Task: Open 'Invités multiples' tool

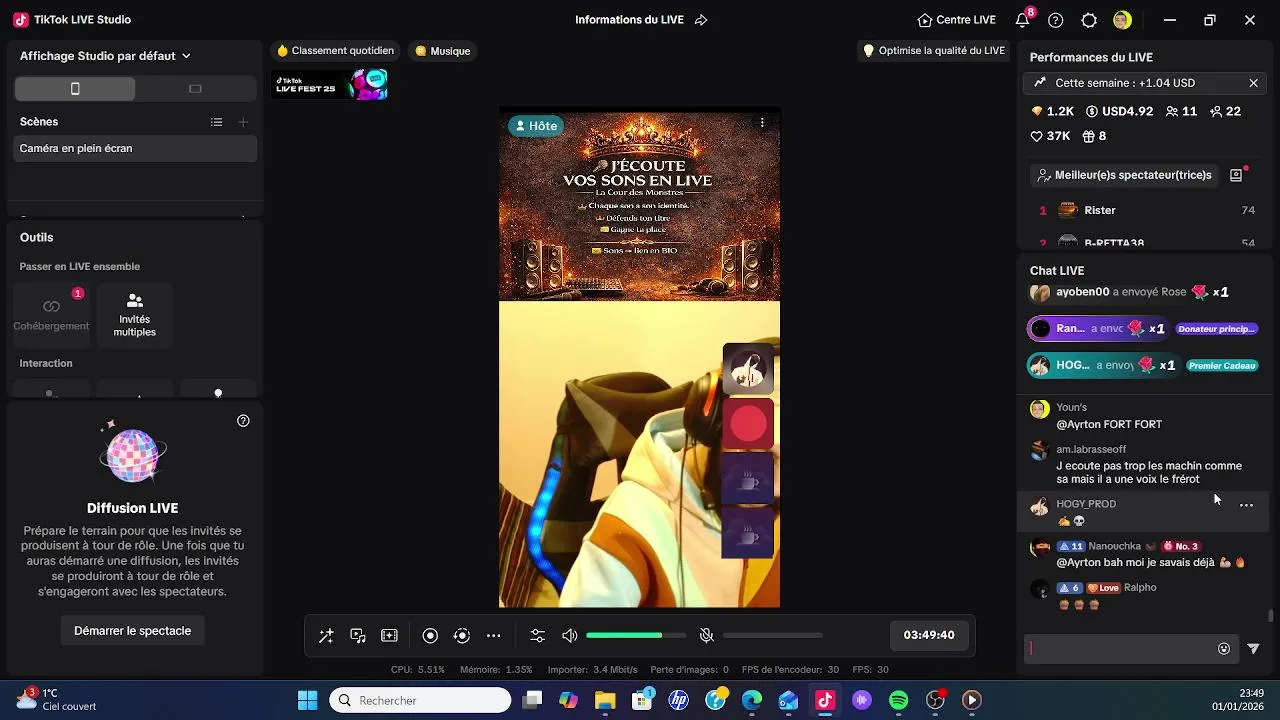Action: click(x=135, y=313)
